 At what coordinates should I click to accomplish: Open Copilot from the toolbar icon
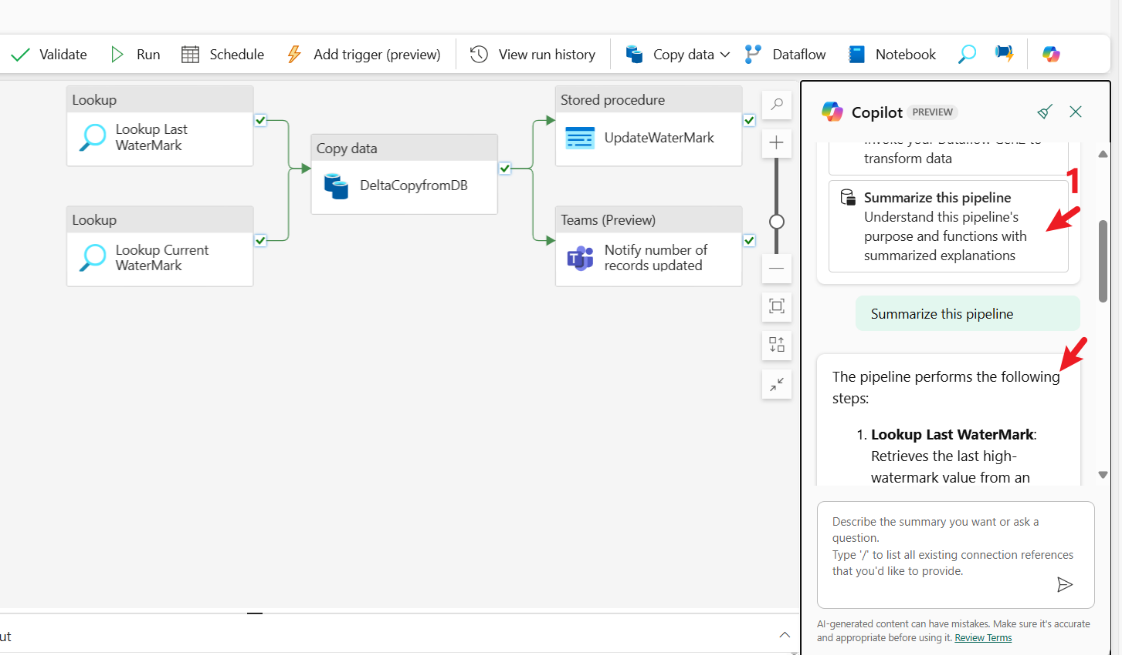tap(1050, 54)
